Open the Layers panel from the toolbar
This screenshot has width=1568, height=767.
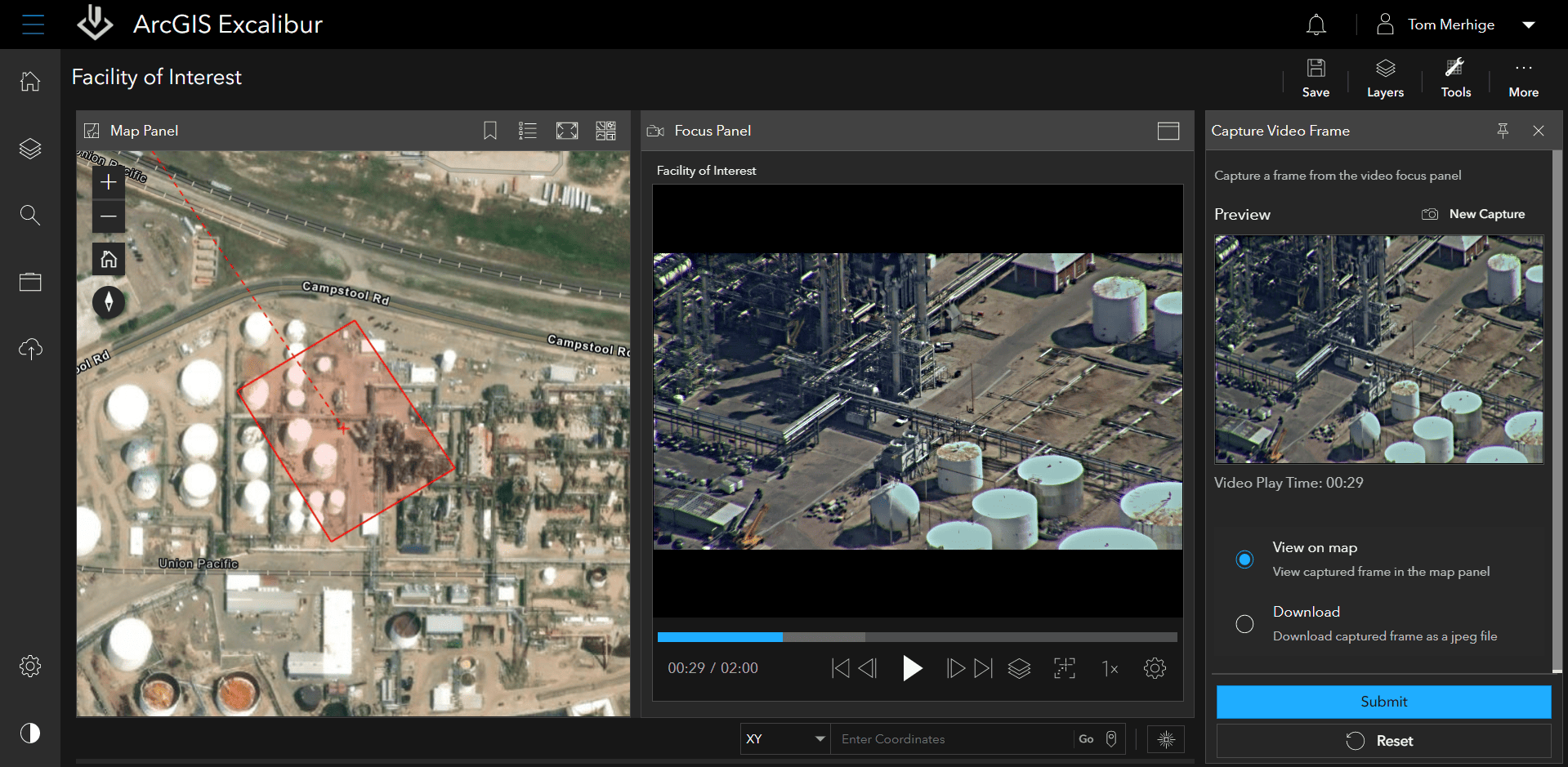[x=1384, y=78]
